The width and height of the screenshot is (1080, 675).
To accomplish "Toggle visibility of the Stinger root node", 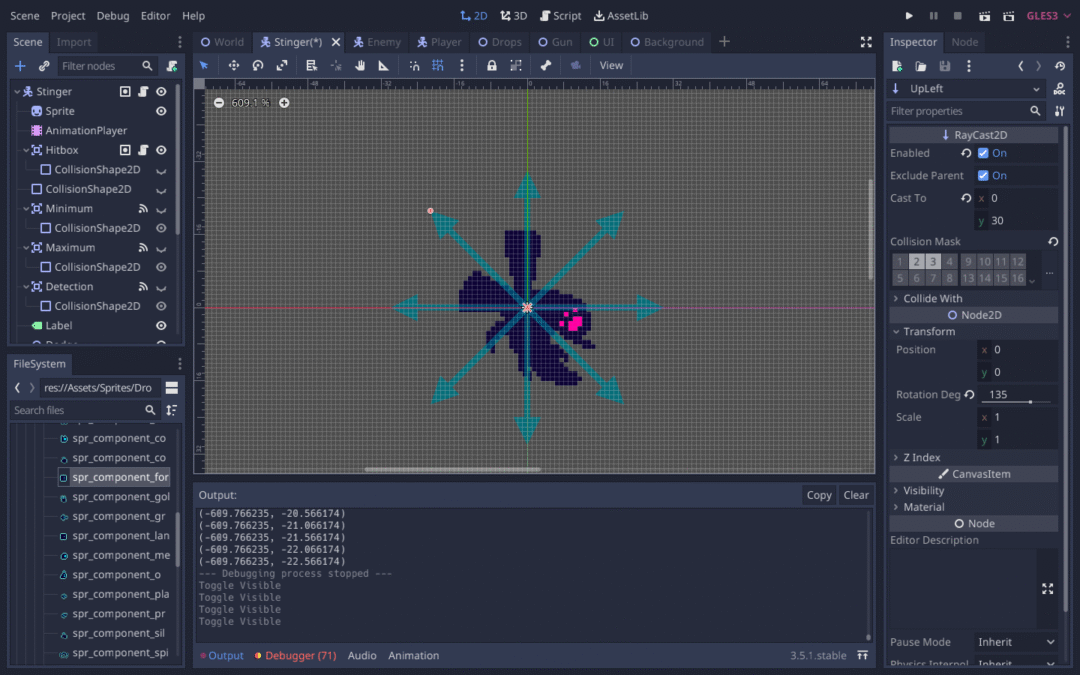I will coord(161,92).
